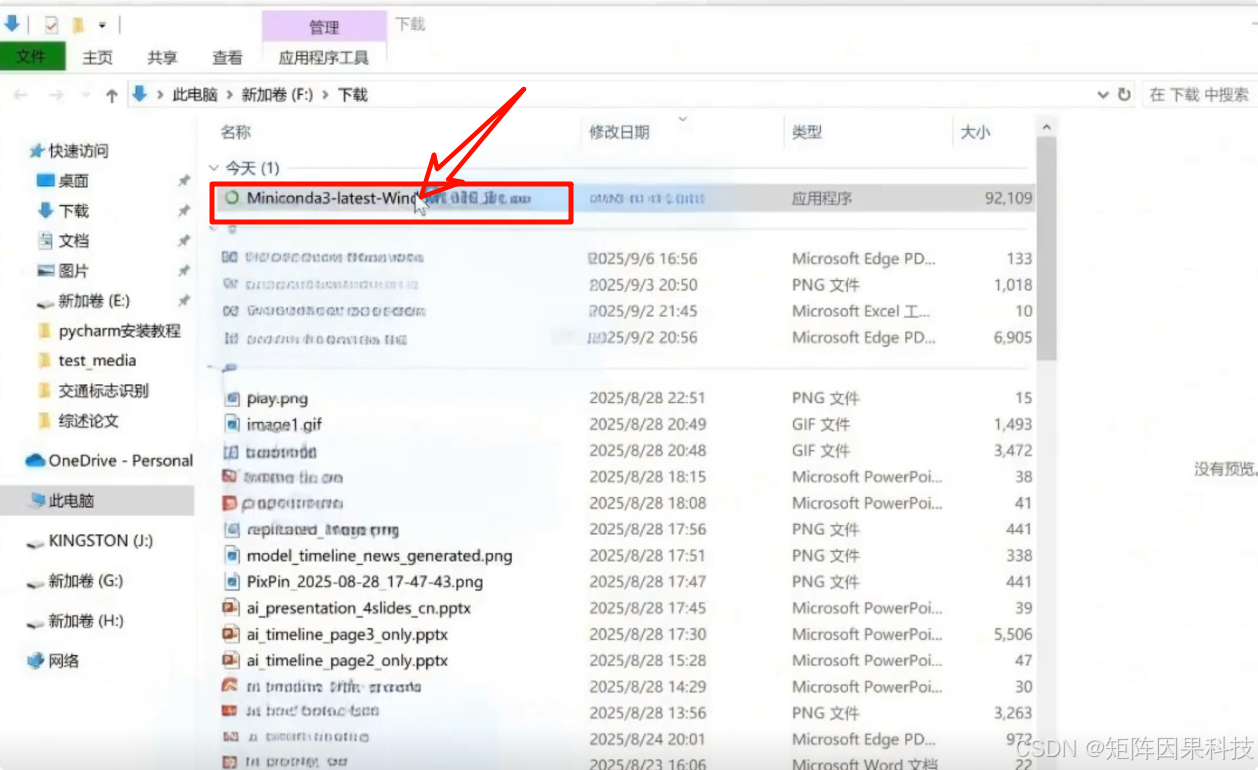Open the address bar history dropdown chevron
Screen dimensions: 1258x770
(1103, 95)
